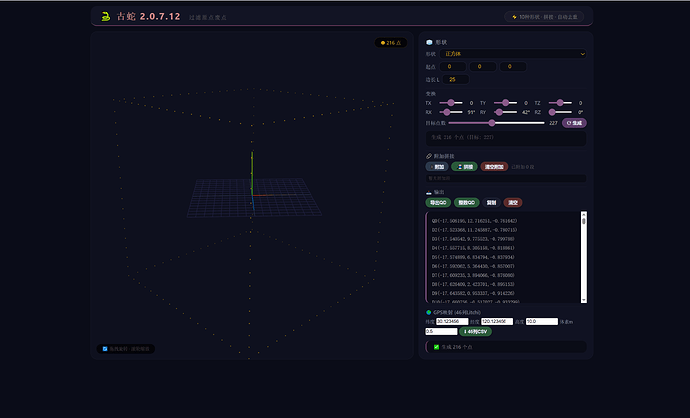Click the 生成 generate button
The height and width of the screenshot is (418, 690).
point(574,123)
